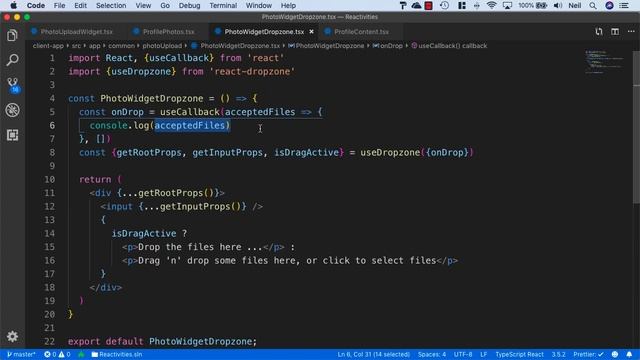The width and height of the screenshot is (640, 360).
Task: Click the photoUpload breadcrumb segment
Action: (x=162, y=46)
